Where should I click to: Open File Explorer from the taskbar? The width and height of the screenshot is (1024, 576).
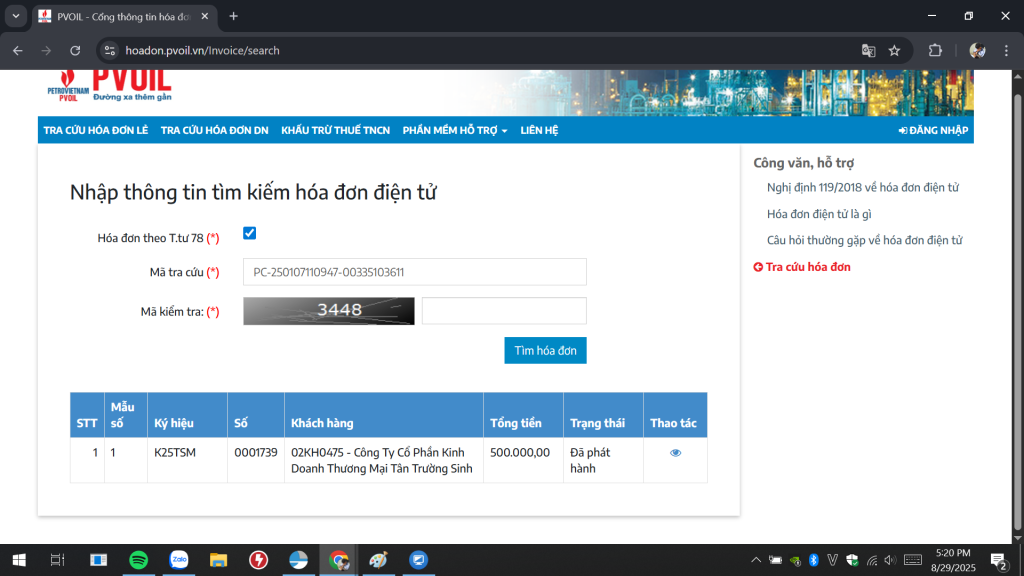(218, 560)
